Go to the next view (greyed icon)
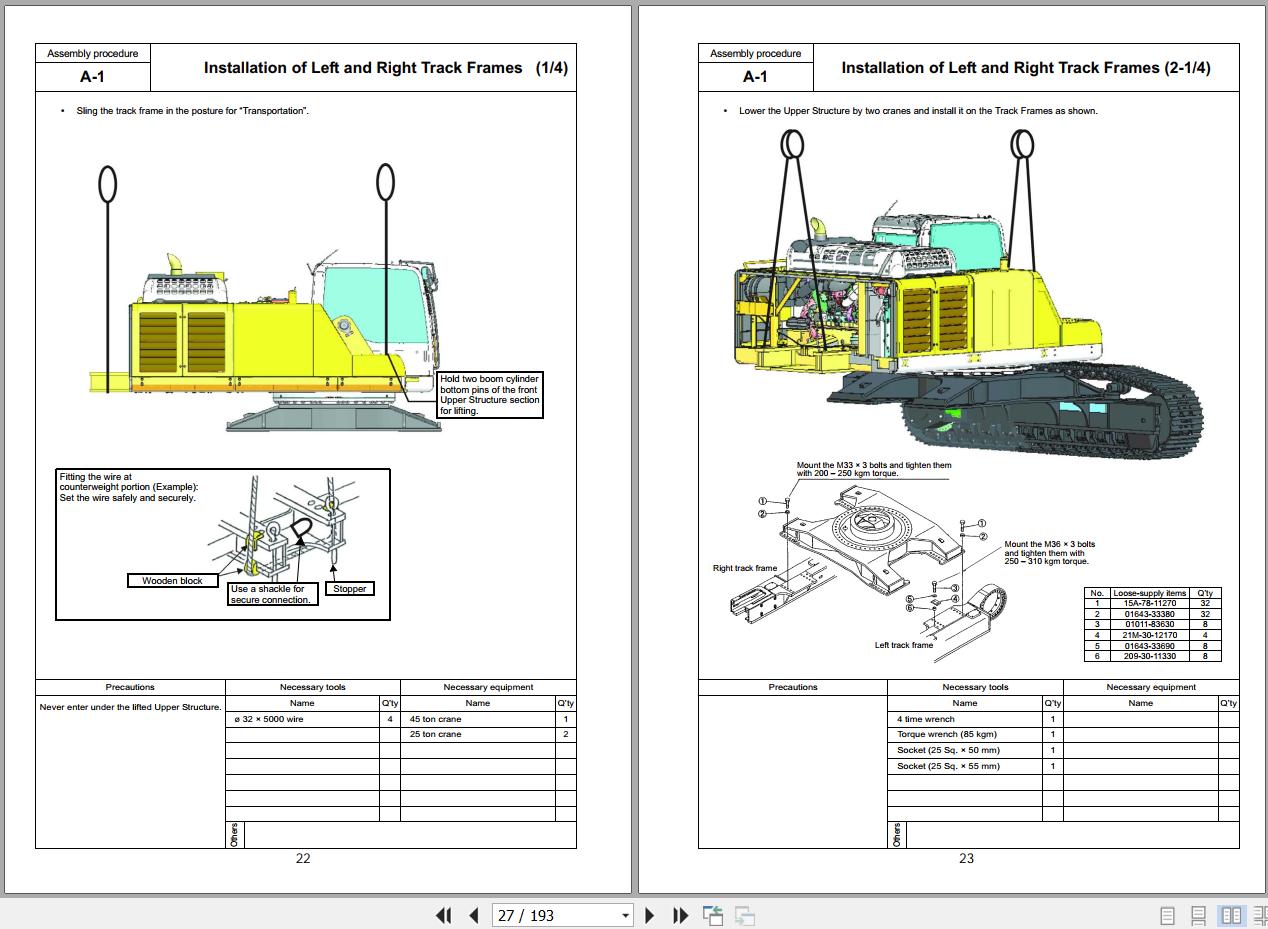Viewport: 1268px width, 929px height. pos(744,915)
